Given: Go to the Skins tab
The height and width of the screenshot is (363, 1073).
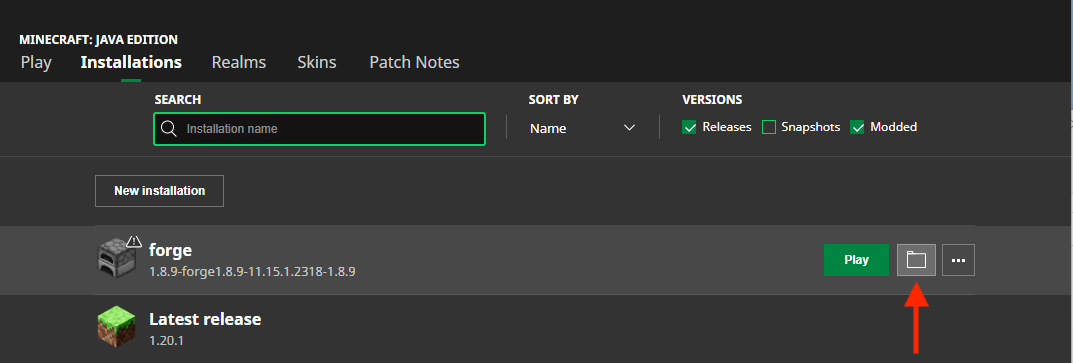Looking at the screenshot, I should tap(317, 62).
